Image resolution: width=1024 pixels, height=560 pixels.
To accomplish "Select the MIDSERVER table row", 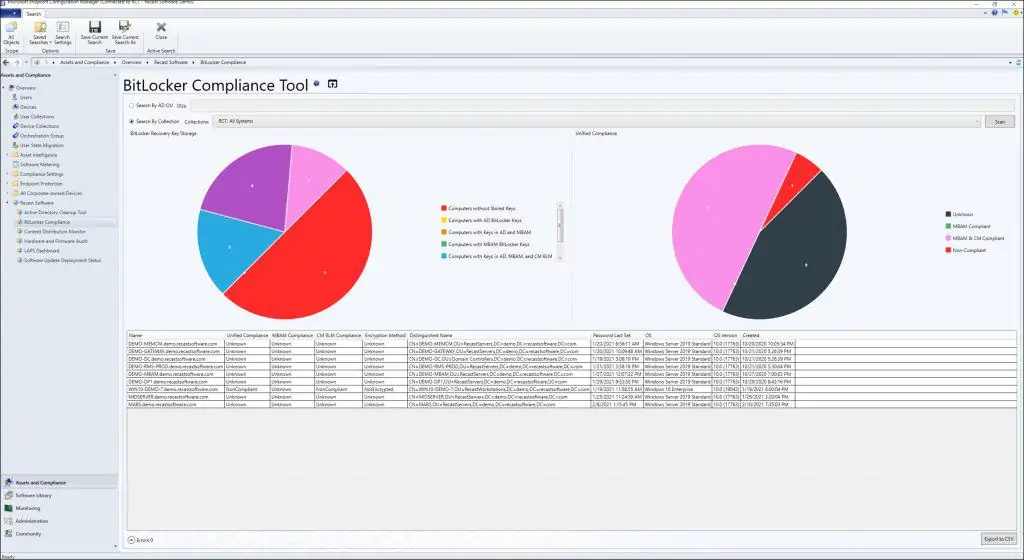I will [x=571, y=397].
